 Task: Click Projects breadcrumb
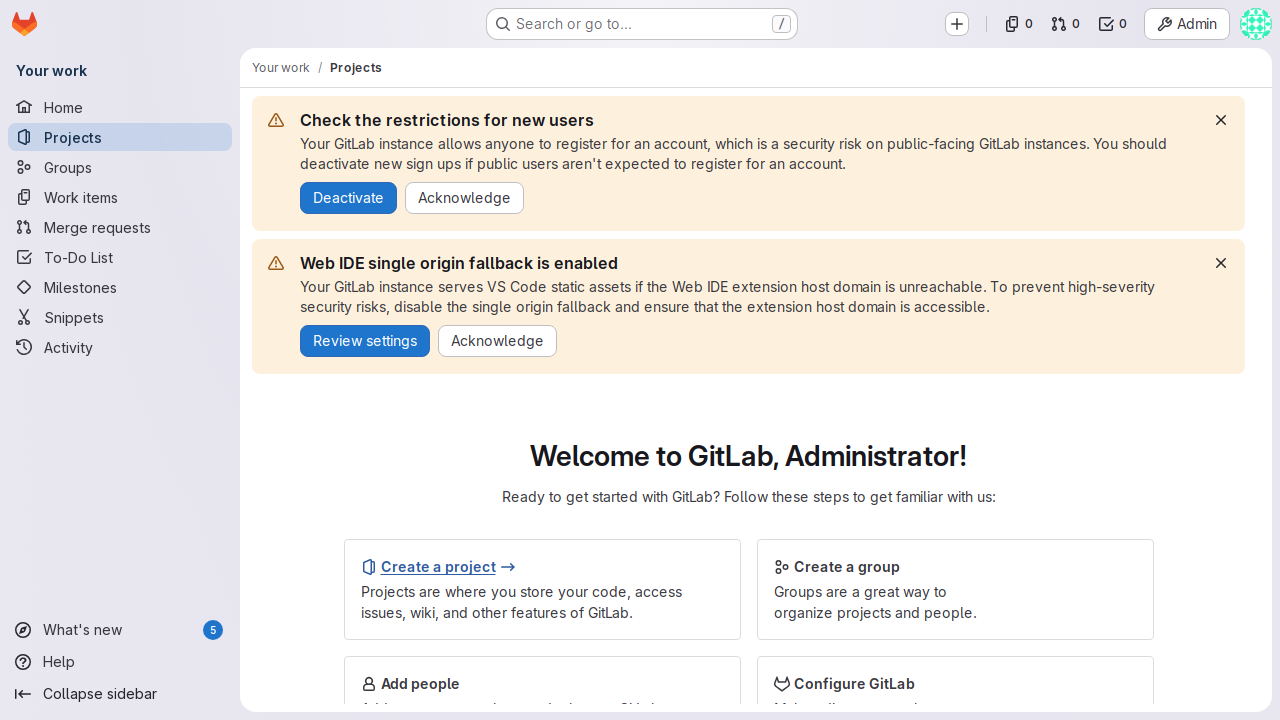[x=356, y=68]
